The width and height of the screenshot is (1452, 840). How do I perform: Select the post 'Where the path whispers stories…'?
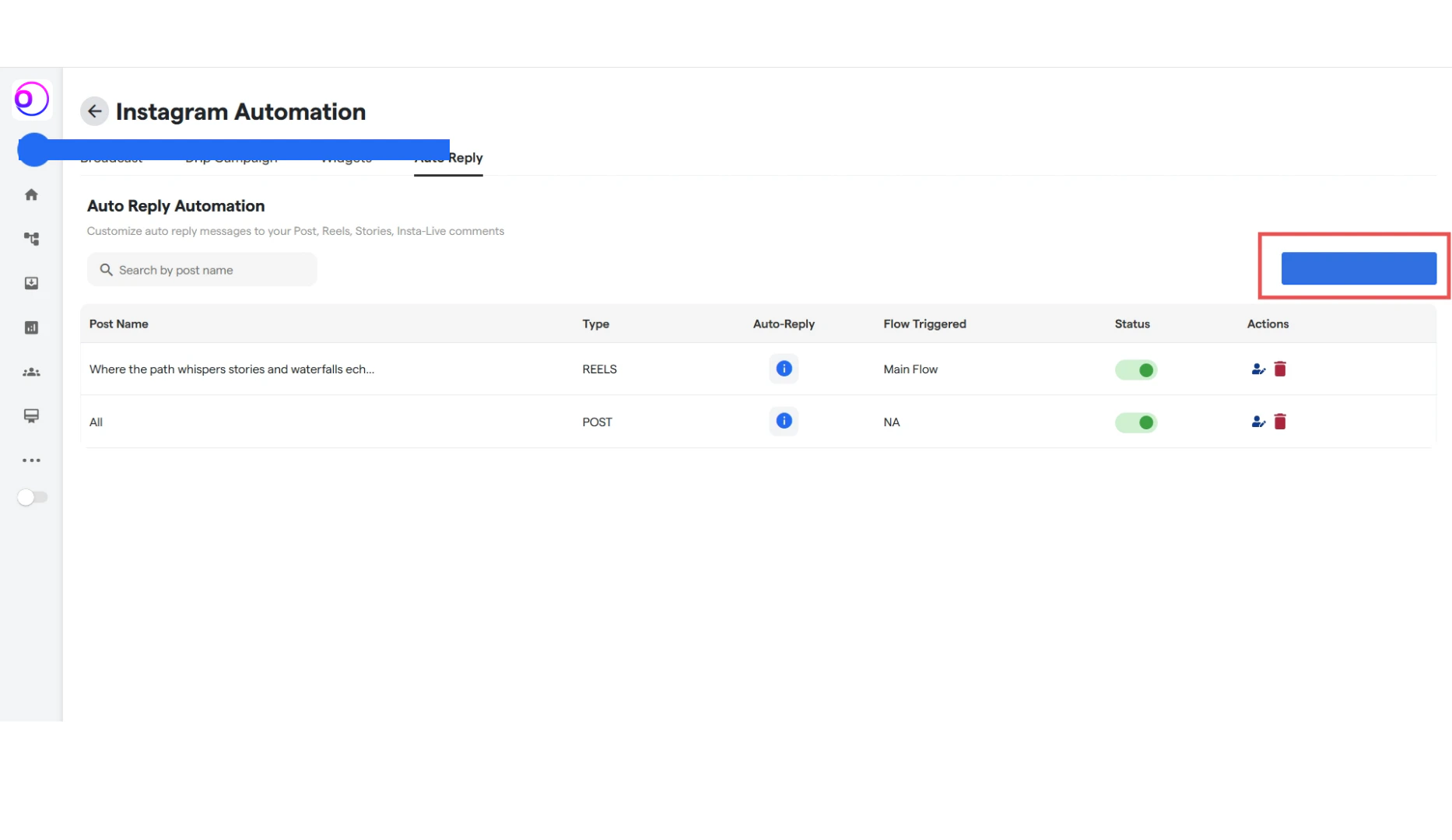[x=232, y=369]
